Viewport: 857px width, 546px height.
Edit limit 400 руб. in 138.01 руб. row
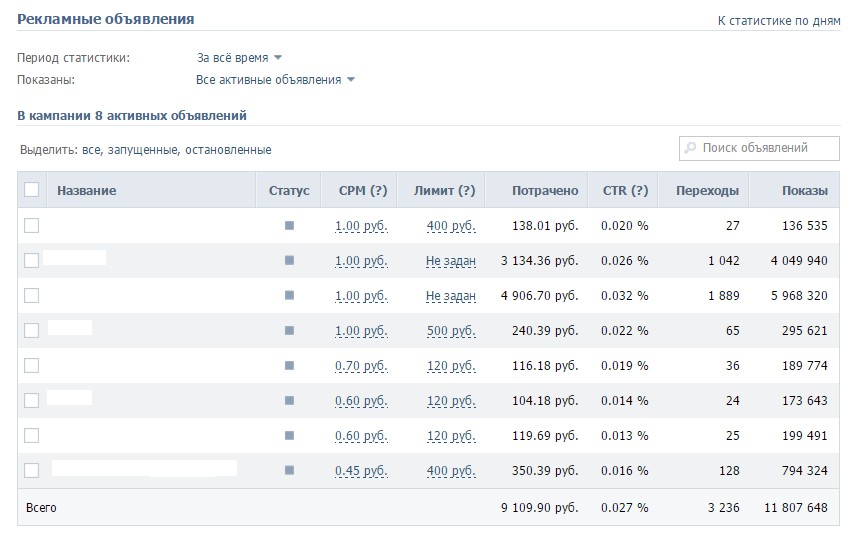tap(451, 226)
